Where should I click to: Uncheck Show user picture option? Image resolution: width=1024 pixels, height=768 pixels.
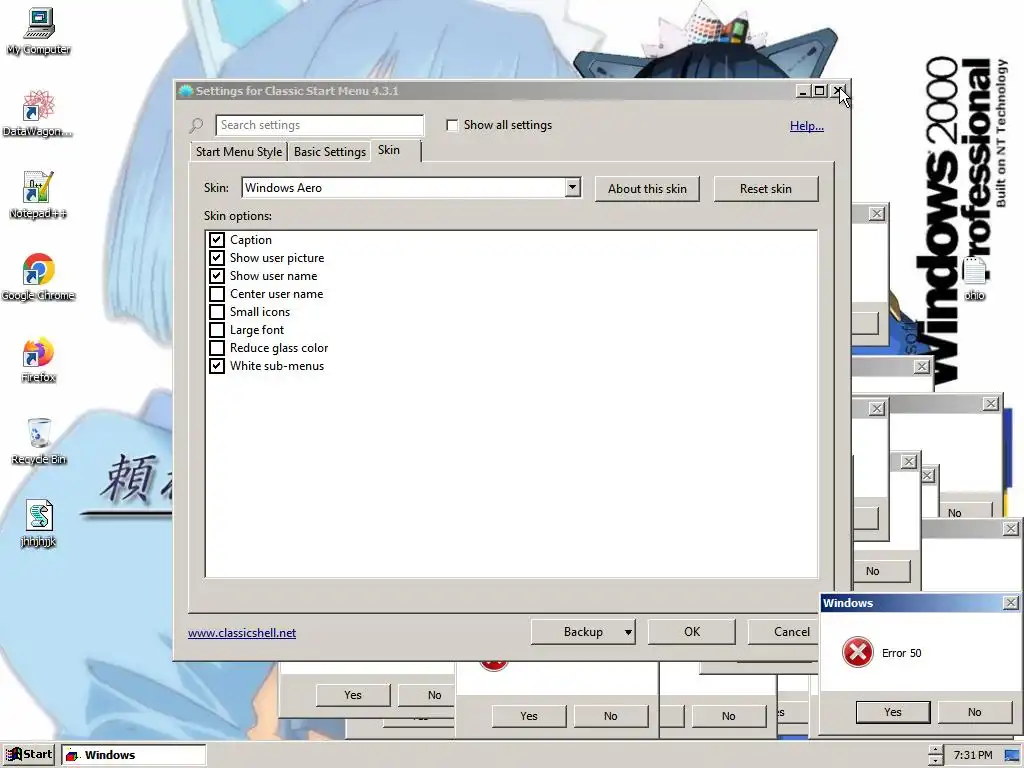(217, 258)
